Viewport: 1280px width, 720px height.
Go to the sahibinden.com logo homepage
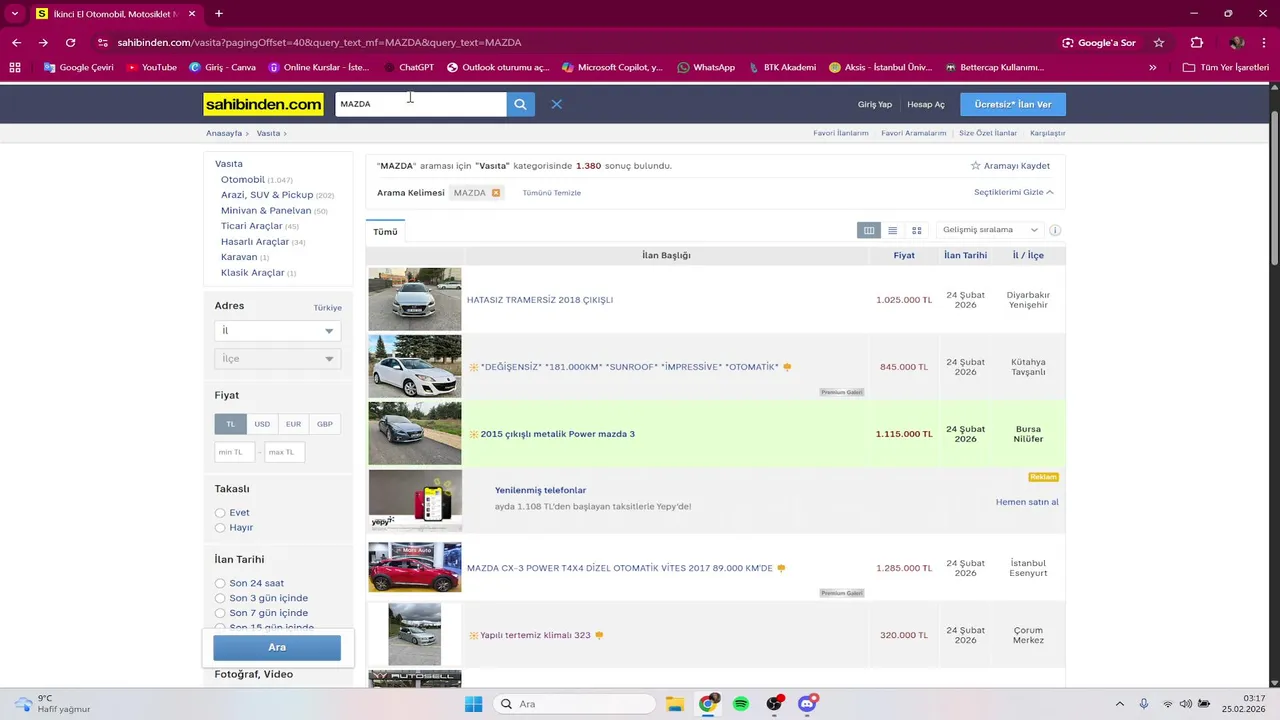pyautogui.click(x=263, y=104)
